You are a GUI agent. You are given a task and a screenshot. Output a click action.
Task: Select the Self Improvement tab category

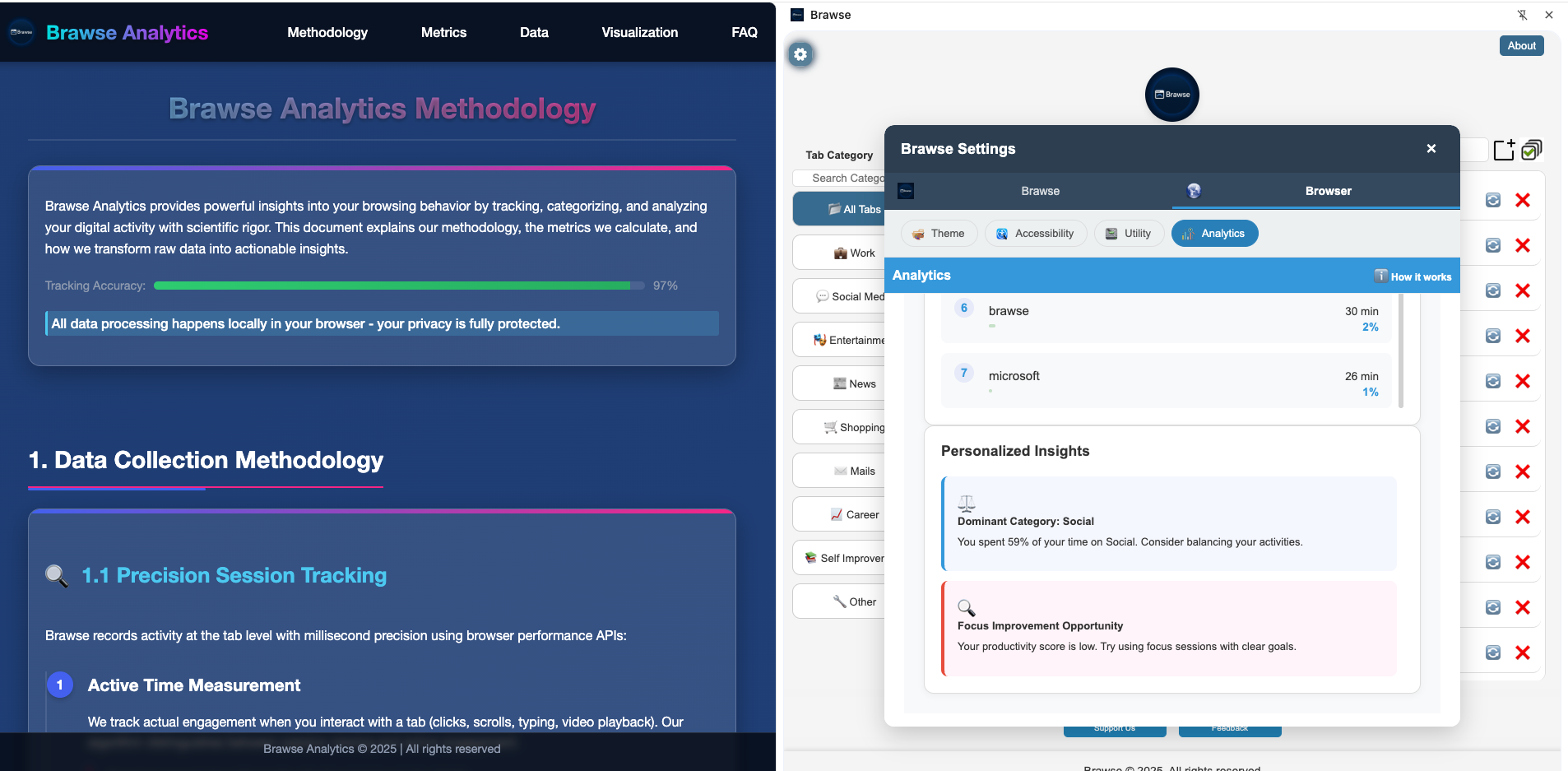click(x=839, y=558)
